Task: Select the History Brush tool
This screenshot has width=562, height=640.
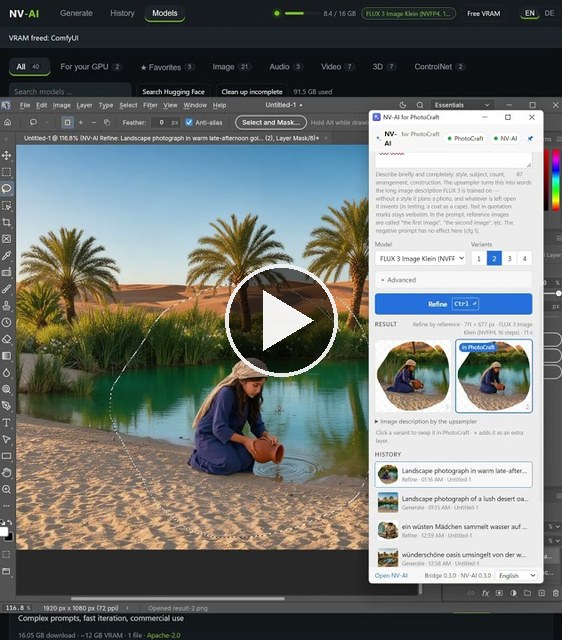Action: click(x=7, y=322)
